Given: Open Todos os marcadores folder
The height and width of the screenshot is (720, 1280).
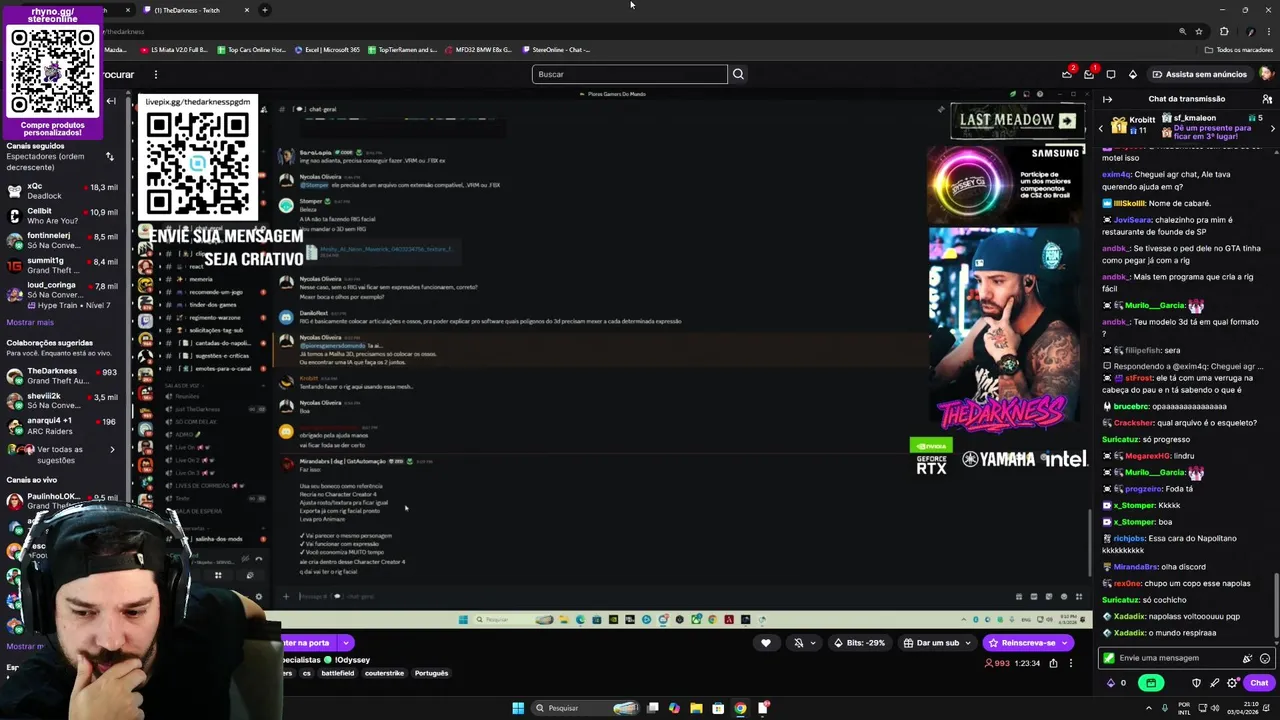Looking at the screenshot, I should pos(1238,49).
